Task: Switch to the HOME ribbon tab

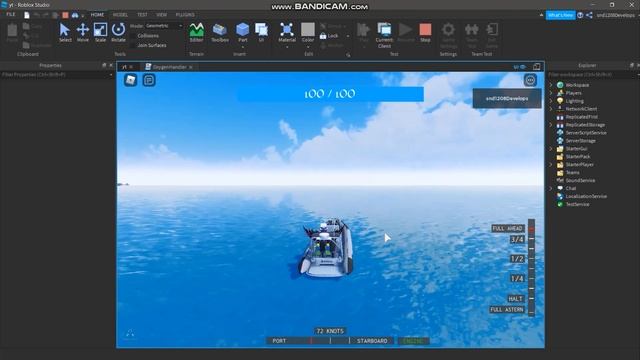Action: (x=97, y=15)
